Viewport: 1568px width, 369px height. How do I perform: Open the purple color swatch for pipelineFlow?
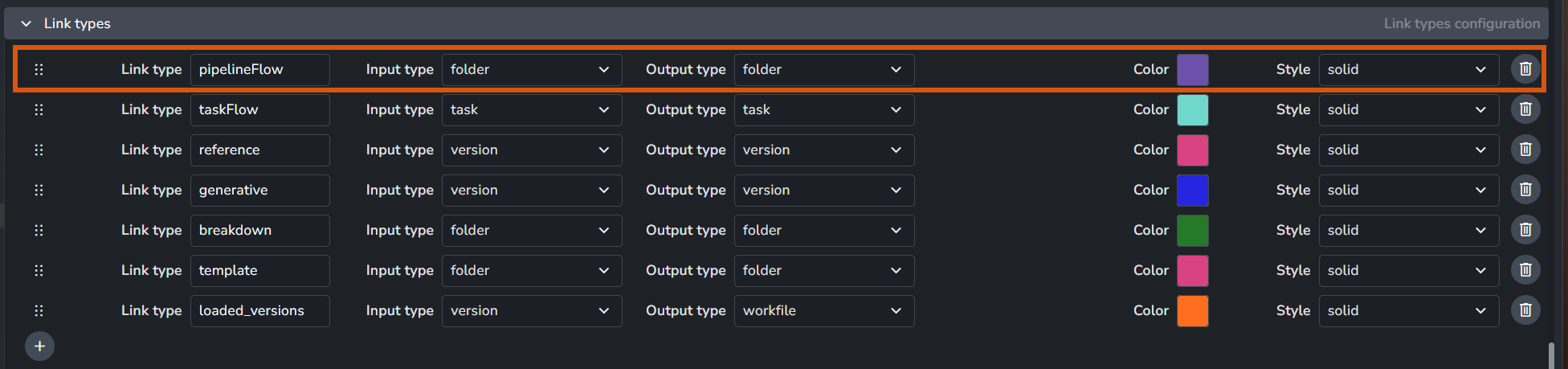tap(1192, 70)
